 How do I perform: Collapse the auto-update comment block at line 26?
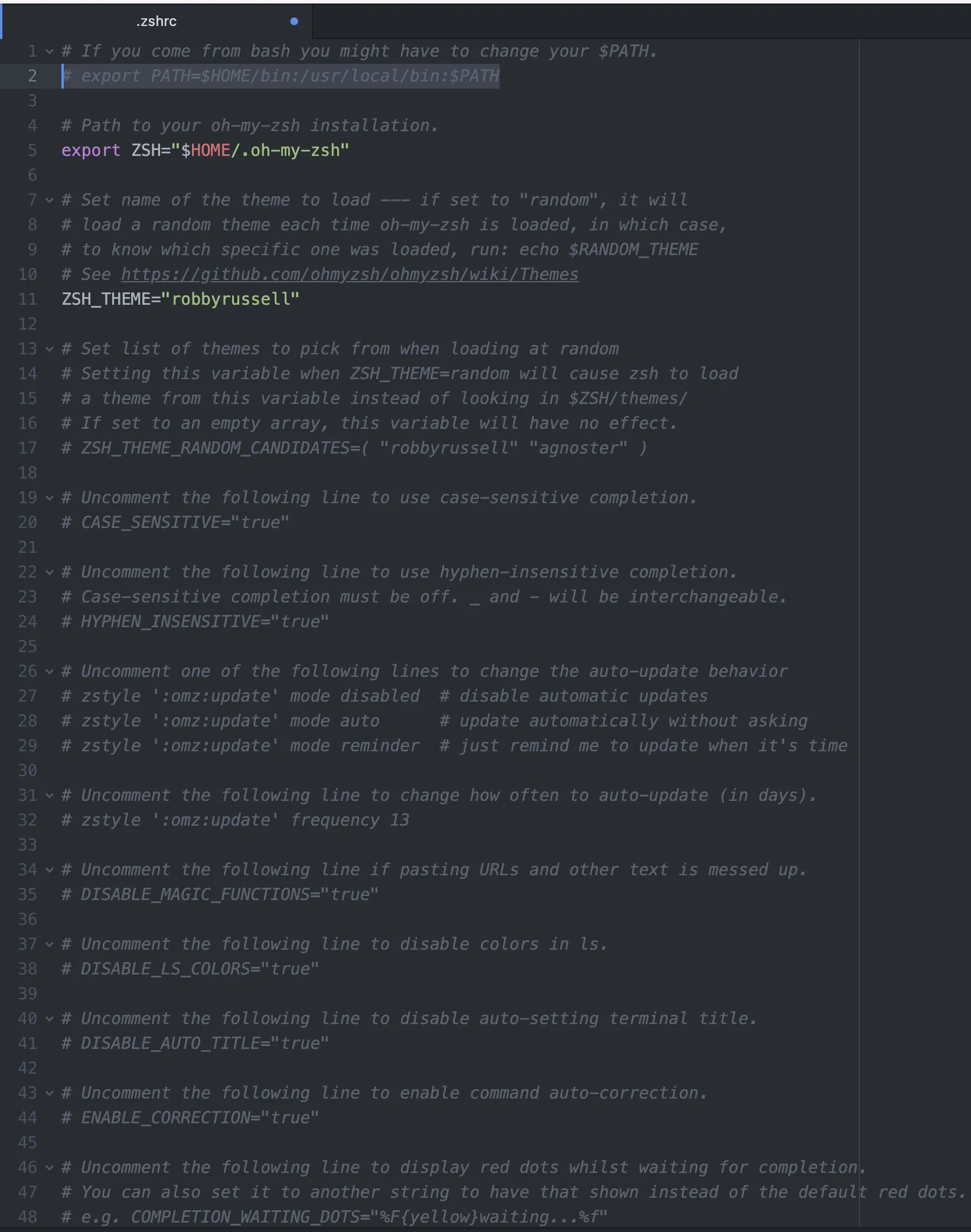[50, 672]
